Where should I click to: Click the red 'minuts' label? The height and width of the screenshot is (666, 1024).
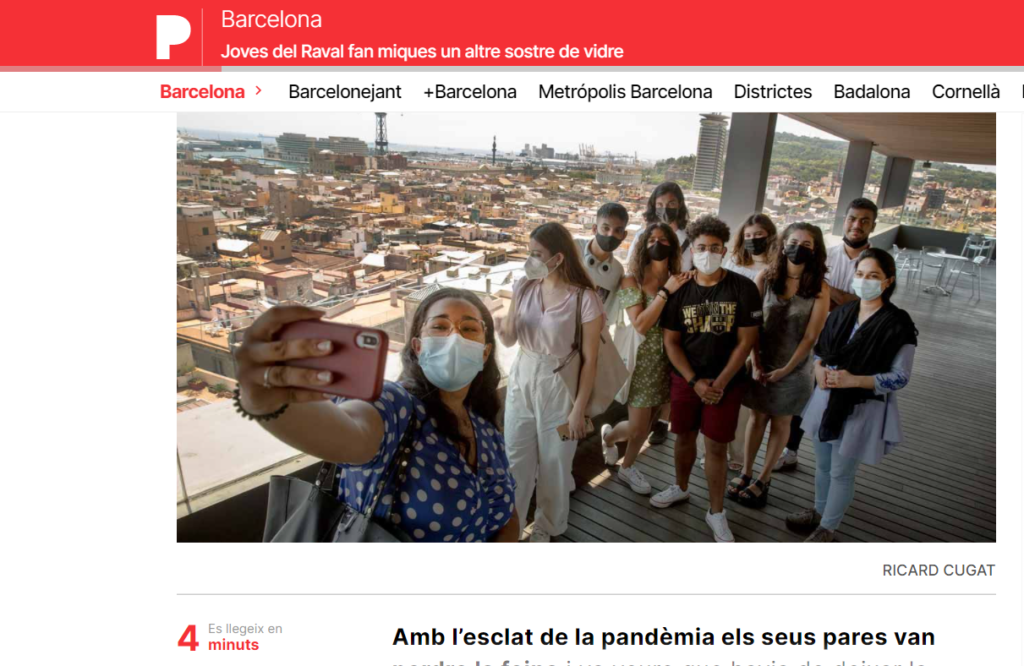(x=233, y=645)
